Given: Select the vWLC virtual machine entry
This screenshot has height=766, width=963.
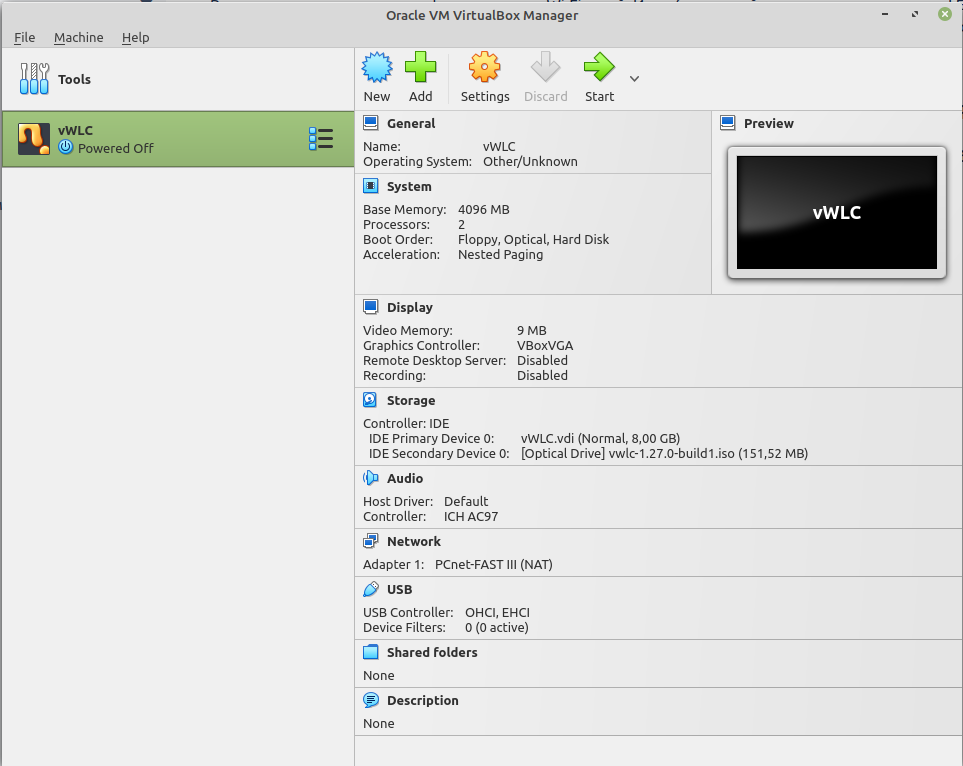Looking at the screenshot, I should [177, 139].
